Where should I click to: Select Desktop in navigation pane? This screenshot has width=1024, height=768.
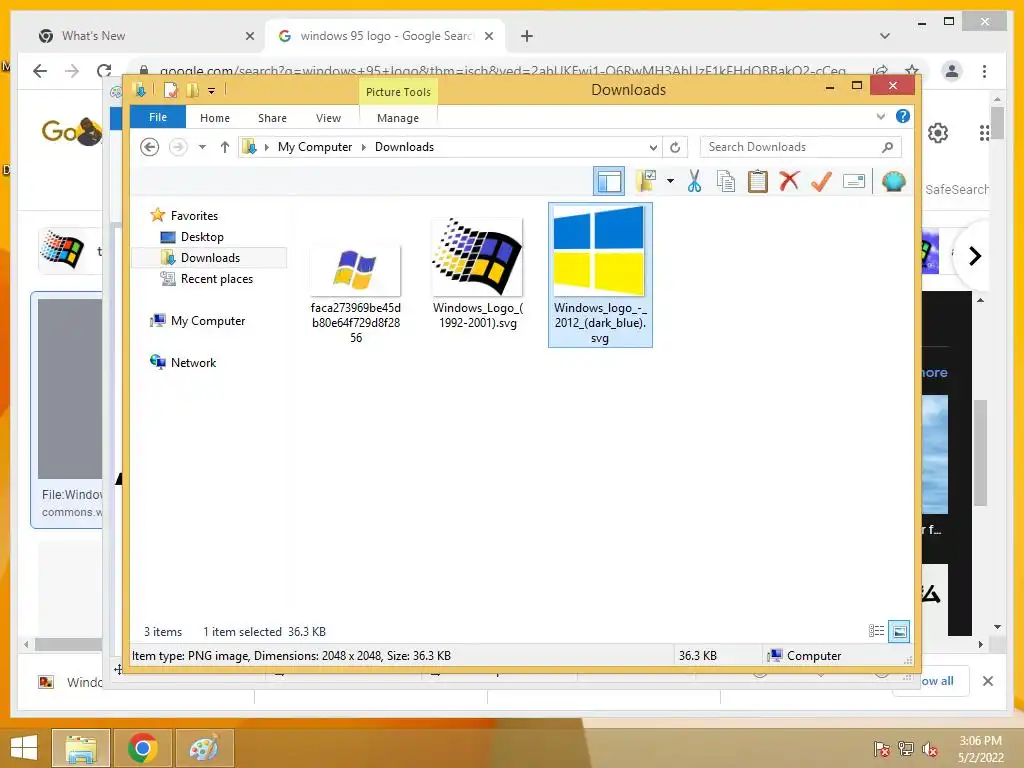[202, 237]
